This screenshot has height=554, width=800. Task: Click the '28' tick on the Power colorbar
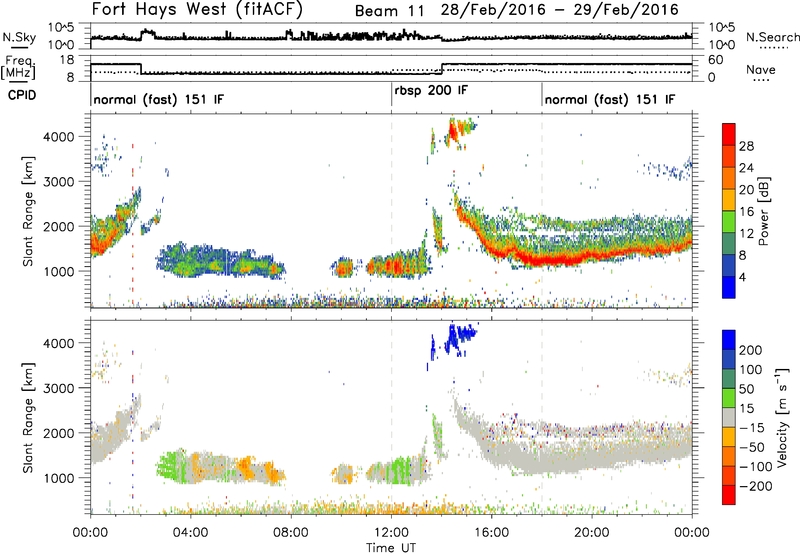pyautogui.click(x=746, y=146)
